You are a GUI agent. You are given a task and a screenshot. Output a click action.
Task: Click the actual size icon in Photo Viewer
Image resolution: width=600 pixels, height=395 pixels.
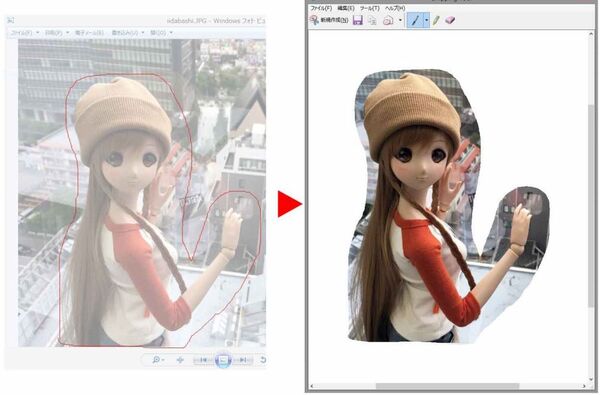click(x=180, y=360)
